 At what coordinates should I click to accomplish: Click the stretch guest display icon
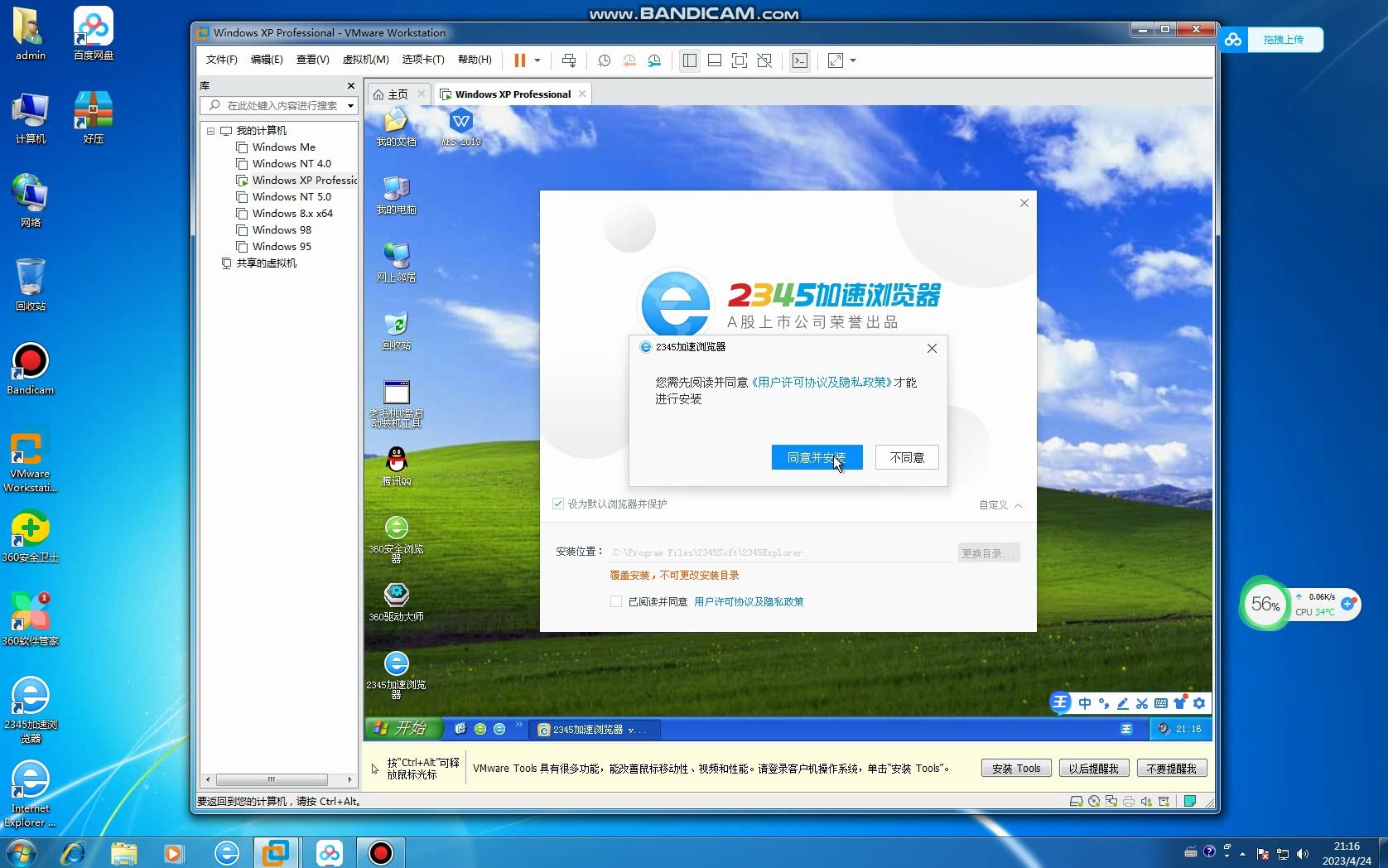point(836,60)
